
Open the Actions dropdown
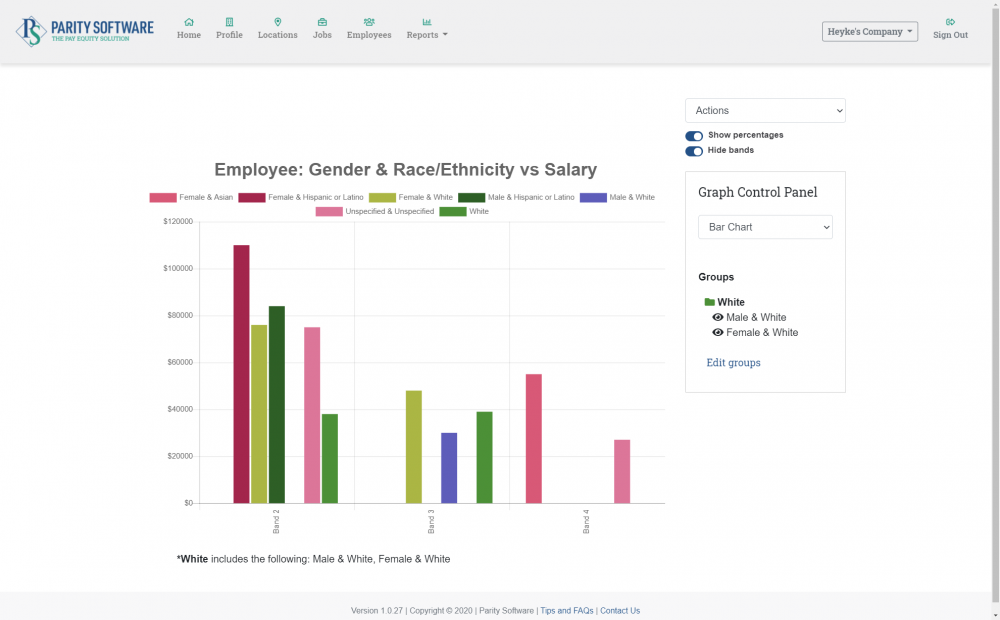coord(765,110)
